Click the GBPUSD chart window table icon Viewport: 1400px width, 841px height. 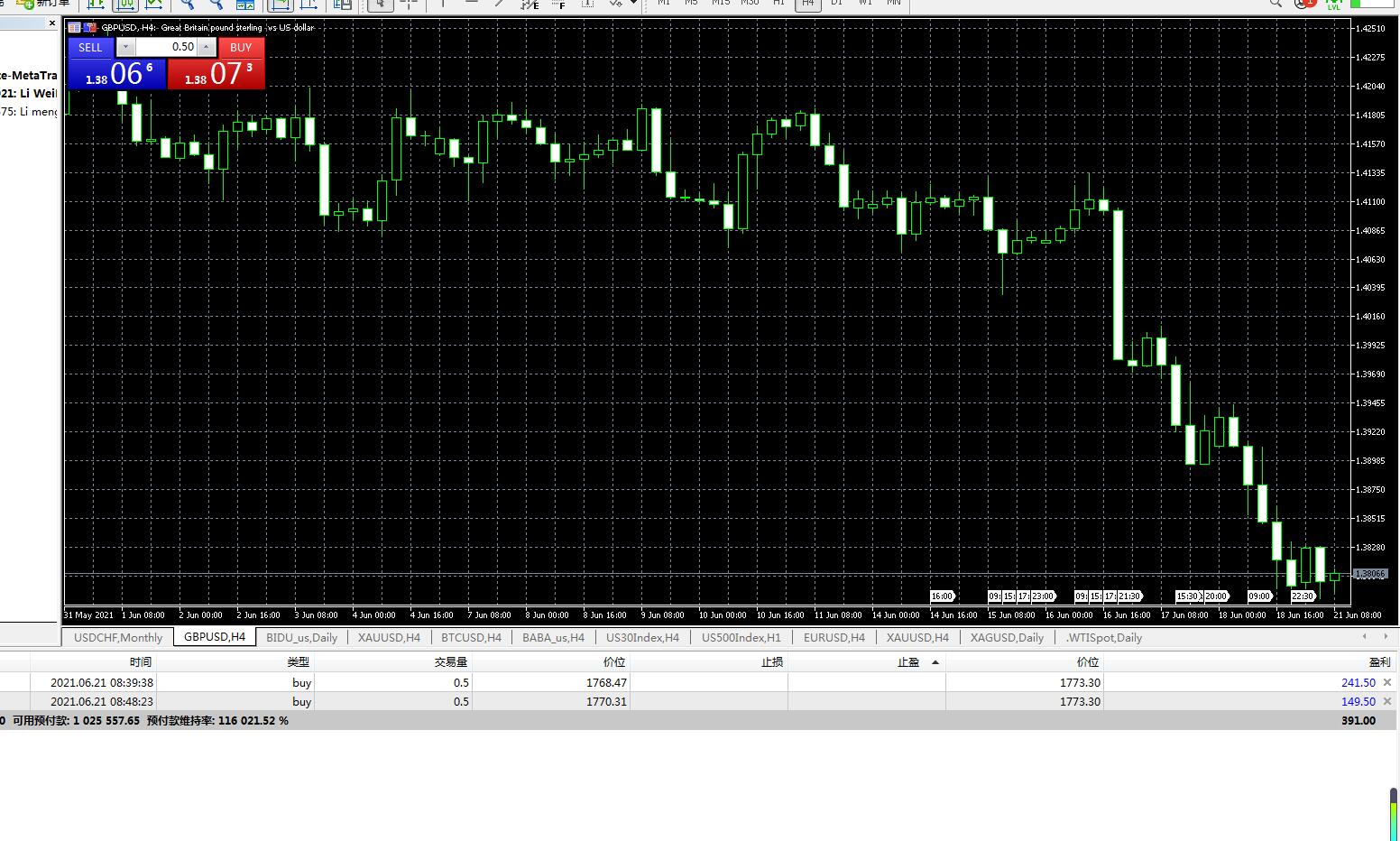pyautogui.click(x=75, y=28)
